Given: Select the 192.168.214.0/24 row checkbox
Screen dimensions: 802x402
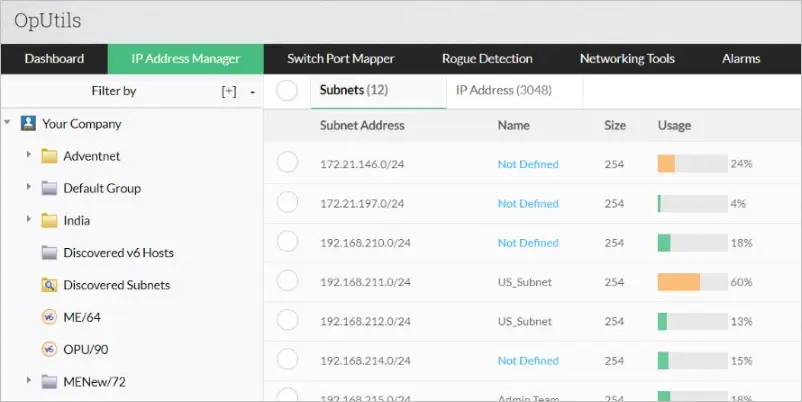Looking at the screenshot, I should pos(287,359).
